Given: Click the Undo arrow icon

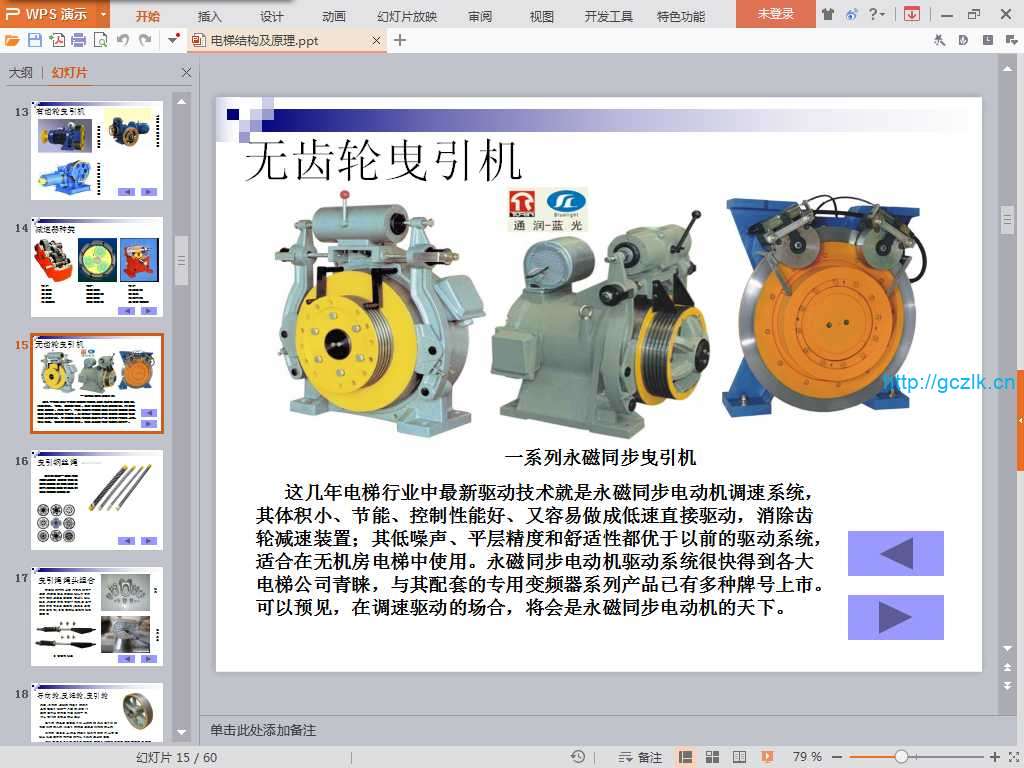Looking at the screenshot, I should 123,40.
